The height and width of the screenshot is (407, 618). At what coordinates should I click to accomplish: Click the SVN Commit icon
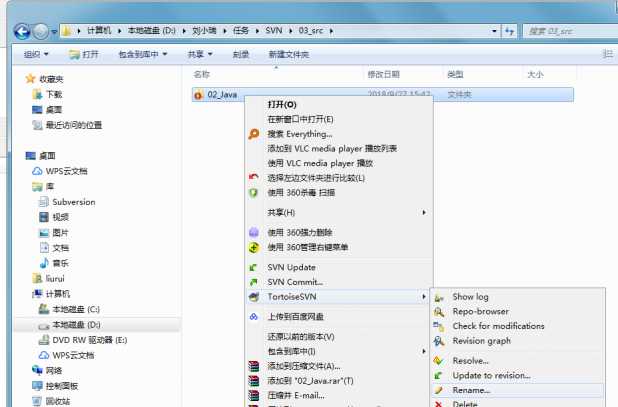pos(253,282)
